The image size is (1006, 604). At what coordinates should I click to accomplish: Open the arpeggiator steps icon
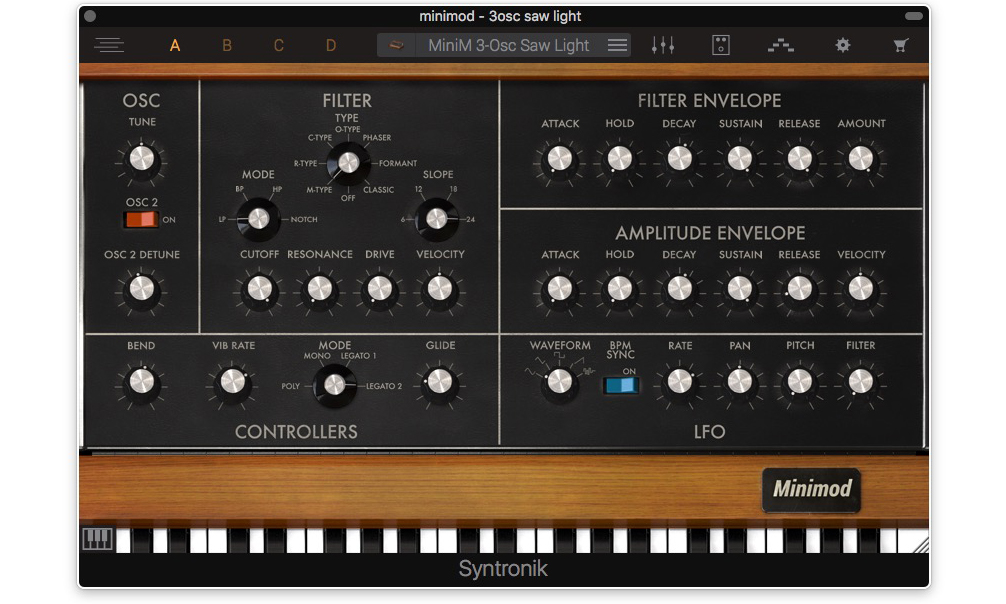coord(781,45)
